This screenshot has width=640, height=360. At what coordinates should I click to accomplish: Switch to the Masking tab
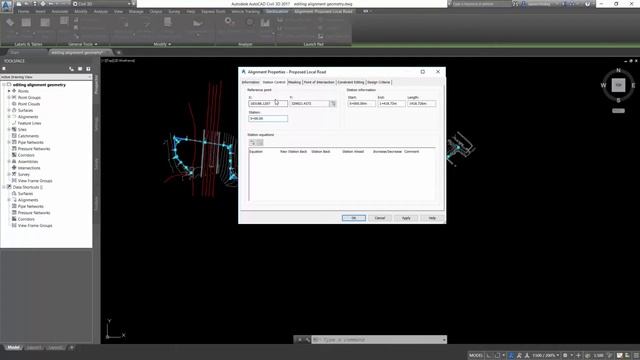(x=294, y=82)
